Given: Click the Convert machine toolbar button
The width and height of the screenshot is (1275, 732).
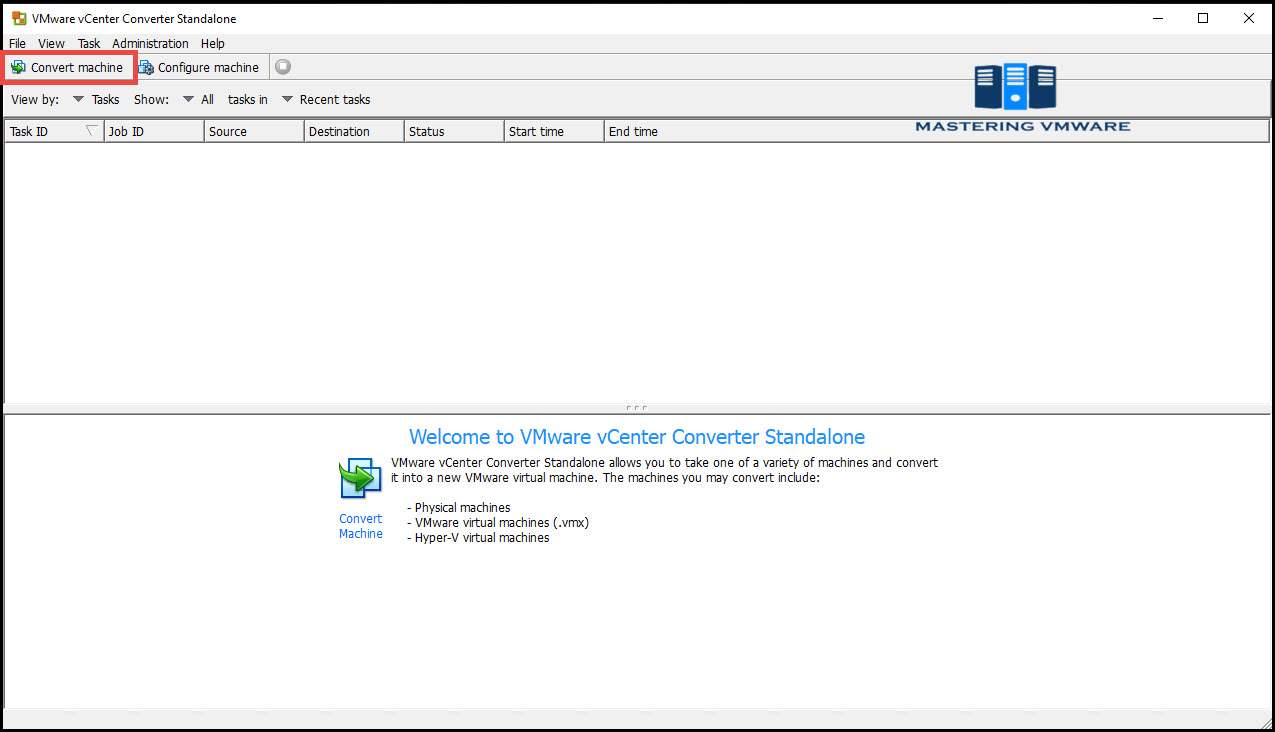Looking at the screenshot, I should click(68, 67).
